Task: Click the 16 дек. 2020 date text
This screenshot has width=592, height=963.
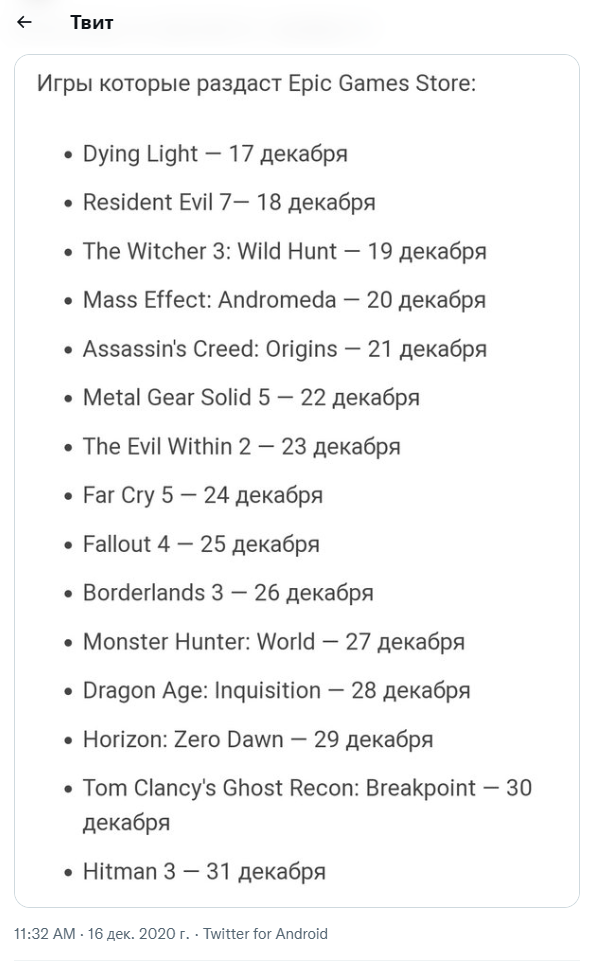Action: click(139, 934)
